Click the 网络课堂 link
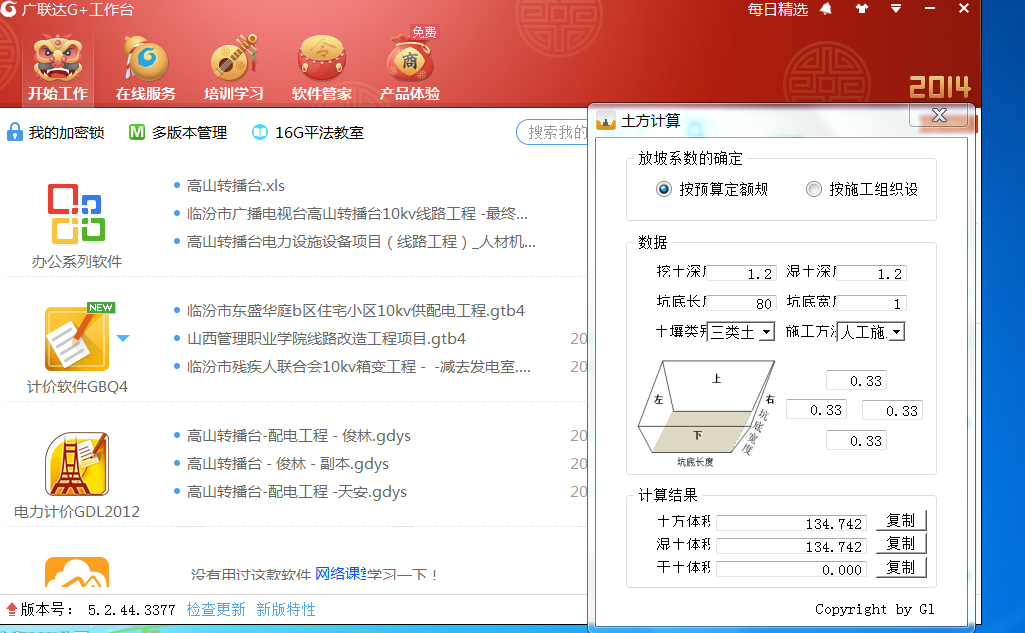Image resolution: width=1025 pixels, height=633 pixels. coord(340,574)
